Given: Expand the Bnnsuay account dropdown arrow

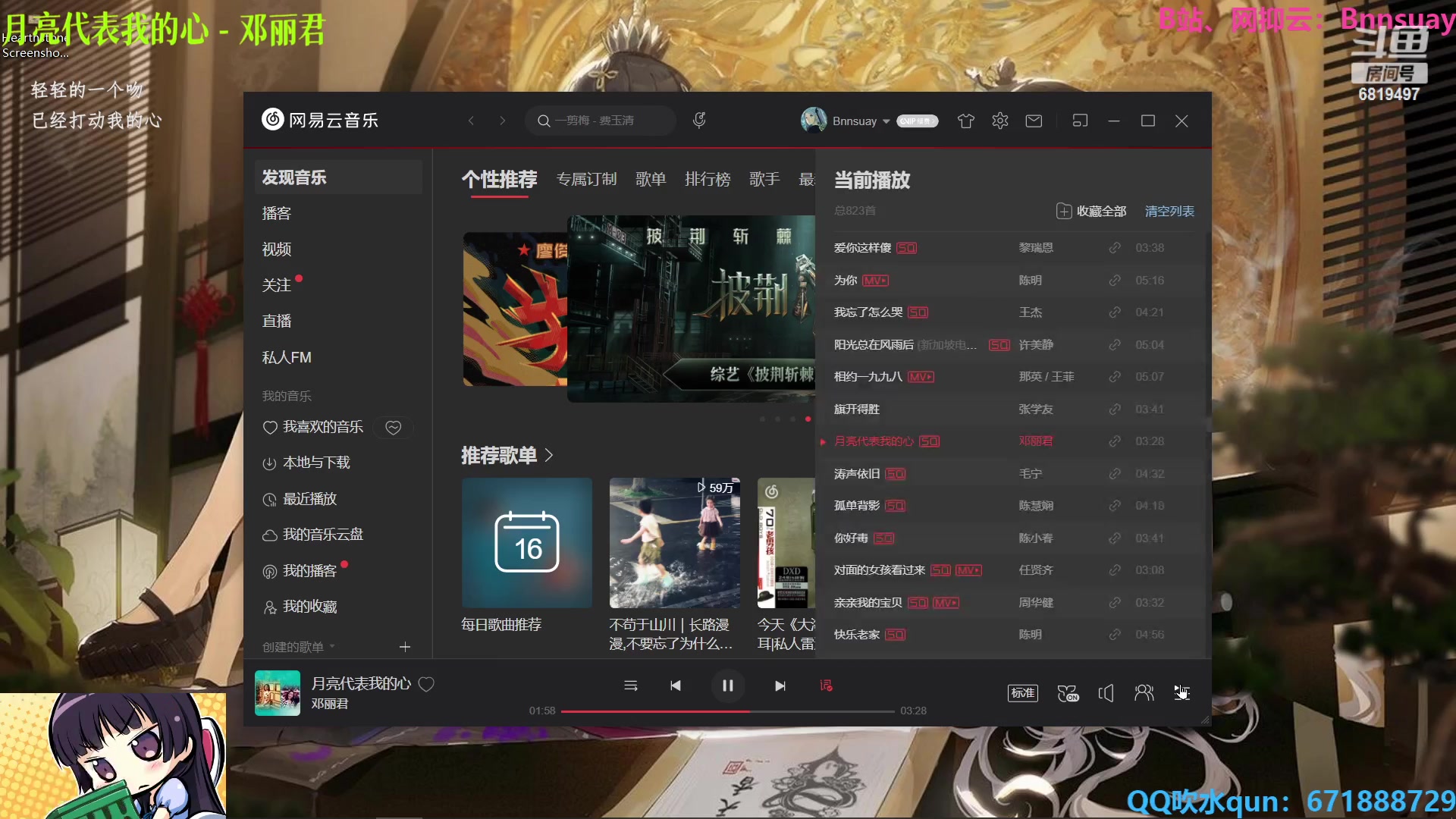Looking at the screenshot, I should [886, 121].
